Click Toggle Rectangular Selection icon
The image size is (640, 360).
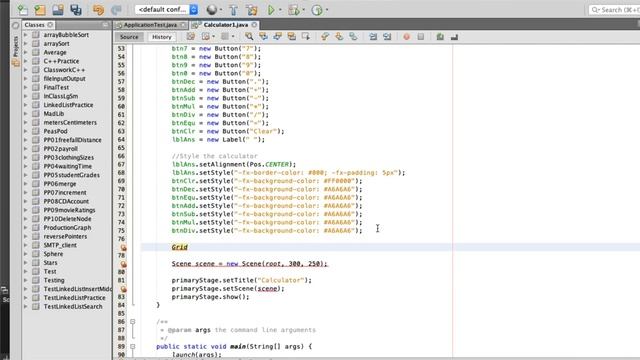point(306,37)
